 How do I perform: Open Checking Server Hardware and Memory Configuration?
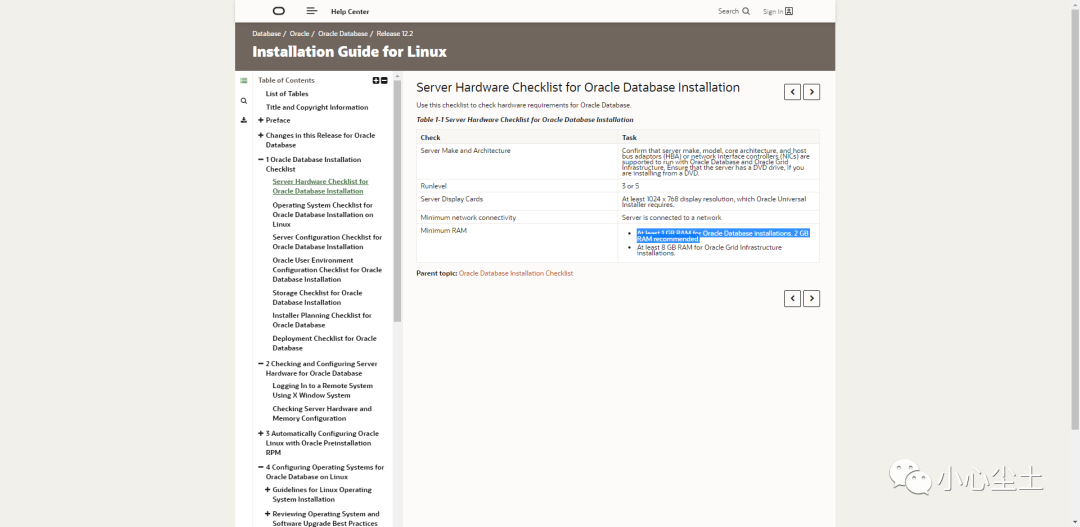click(322, 413)
